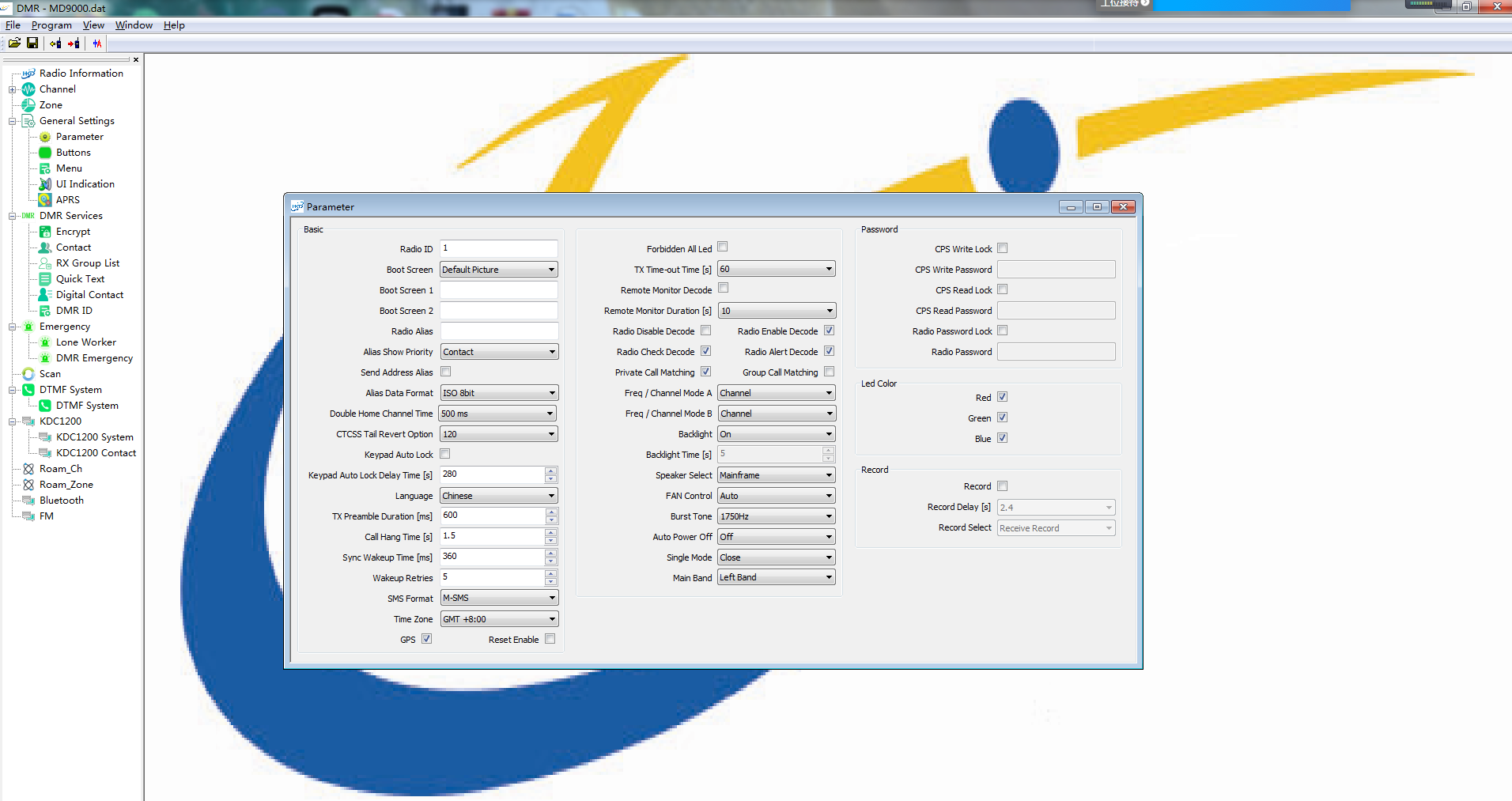
Task: Collapse the General Settings tree node
Action: pyautogui.click(x=11, y=120)
